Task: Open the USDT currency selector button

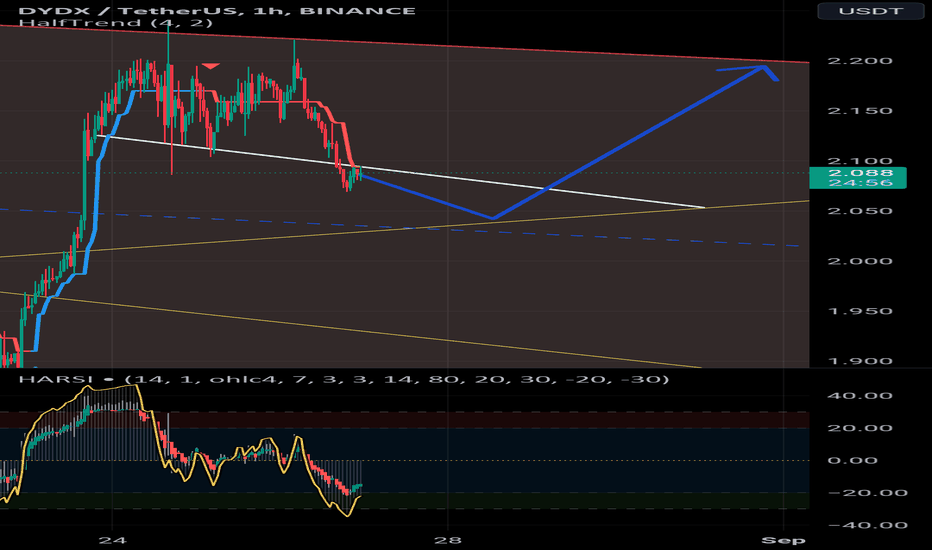Action: pos(871,11)
